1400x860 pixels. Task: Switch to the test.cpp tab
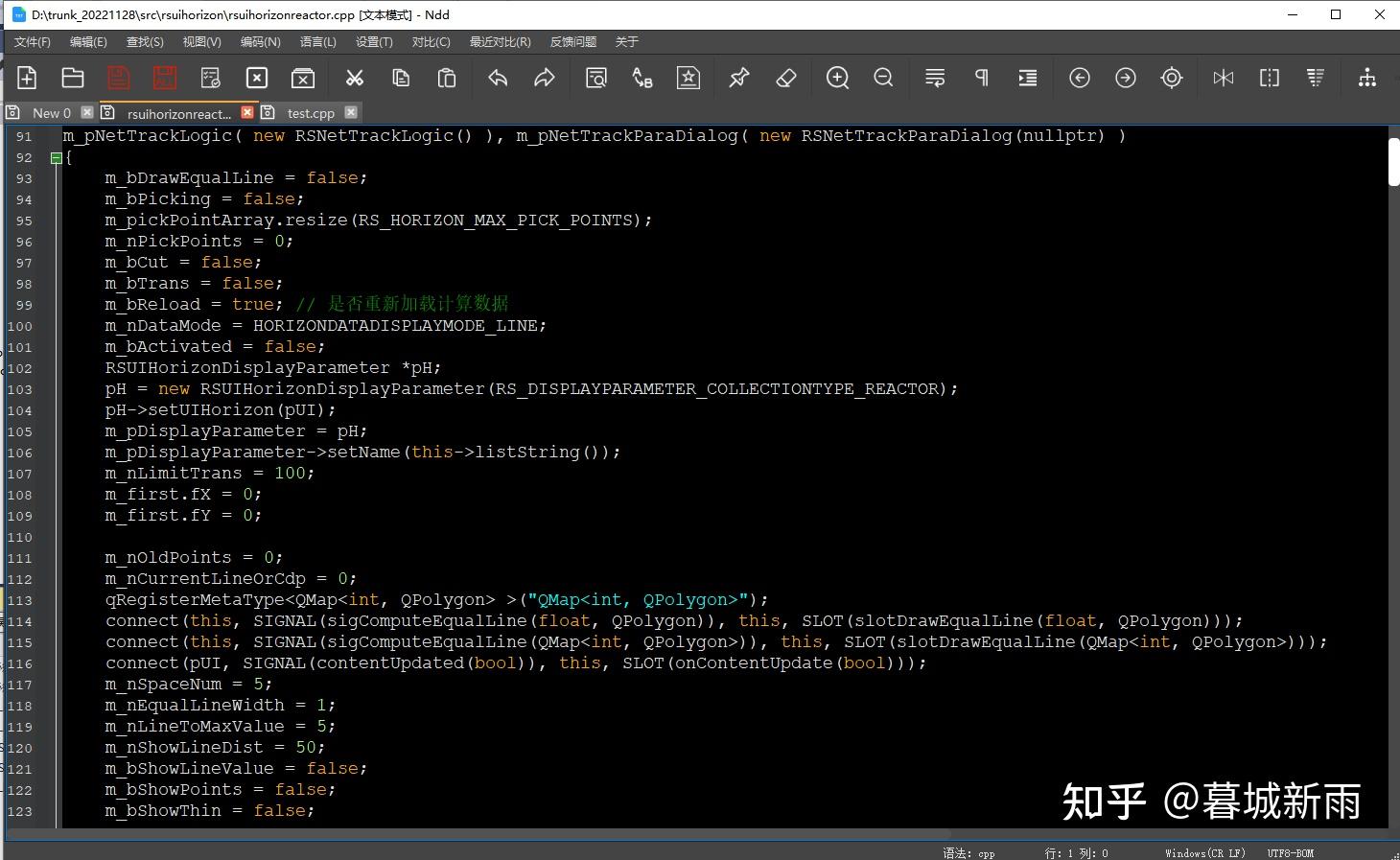coord(311,113)
